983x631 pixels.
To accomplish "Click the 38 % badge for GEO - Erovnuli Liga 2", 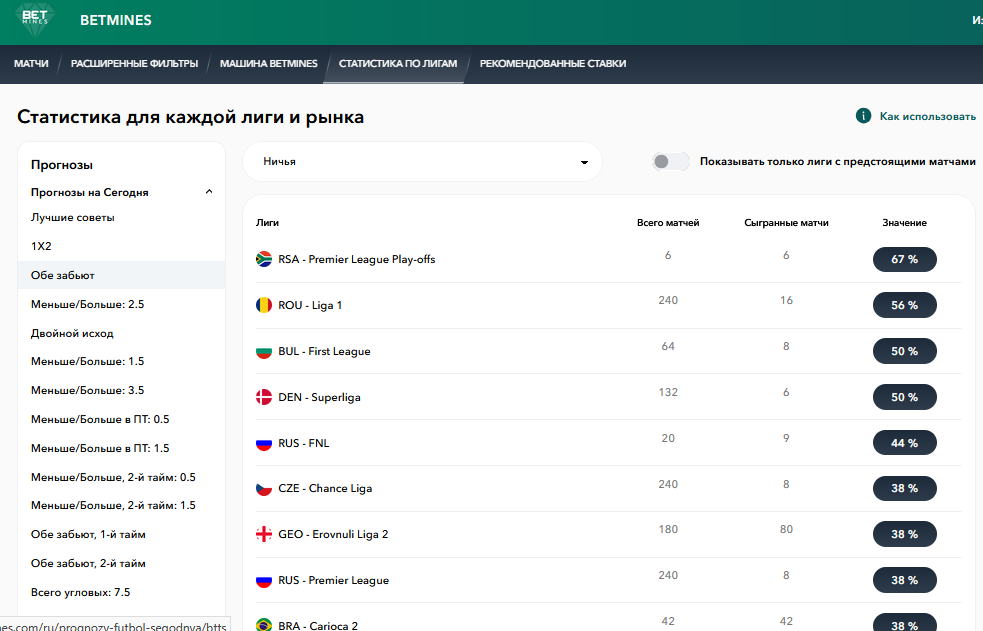I will [905, 535].
